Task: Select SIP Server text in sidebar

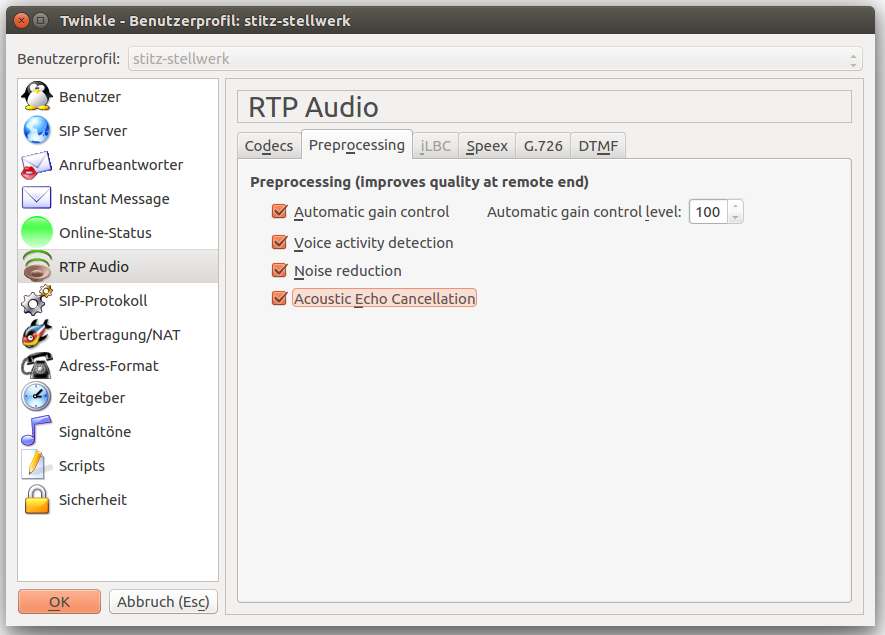Action: pos(93,131)
